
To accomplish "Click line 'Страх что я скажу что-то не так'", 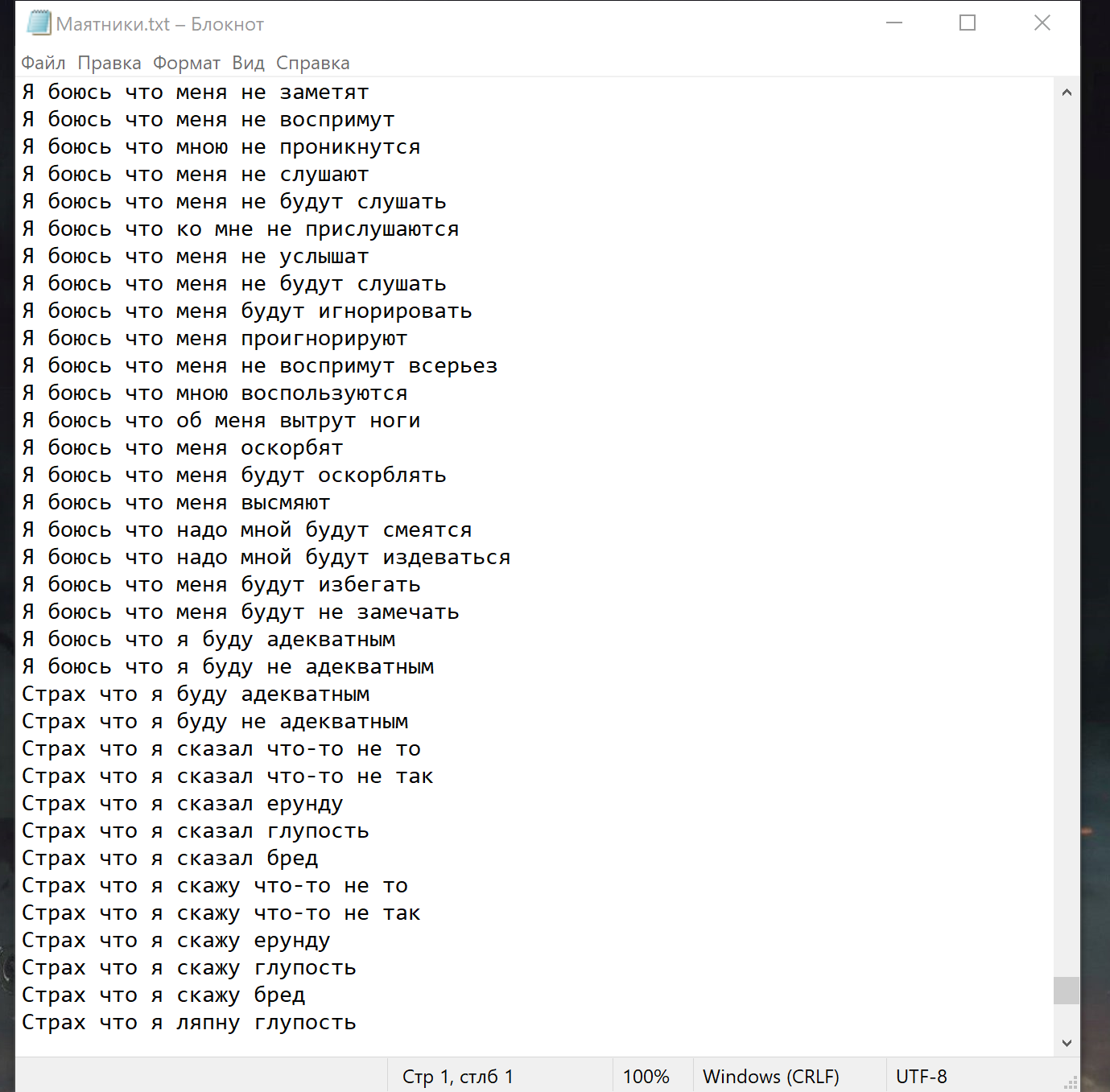I will pos(221,913).
